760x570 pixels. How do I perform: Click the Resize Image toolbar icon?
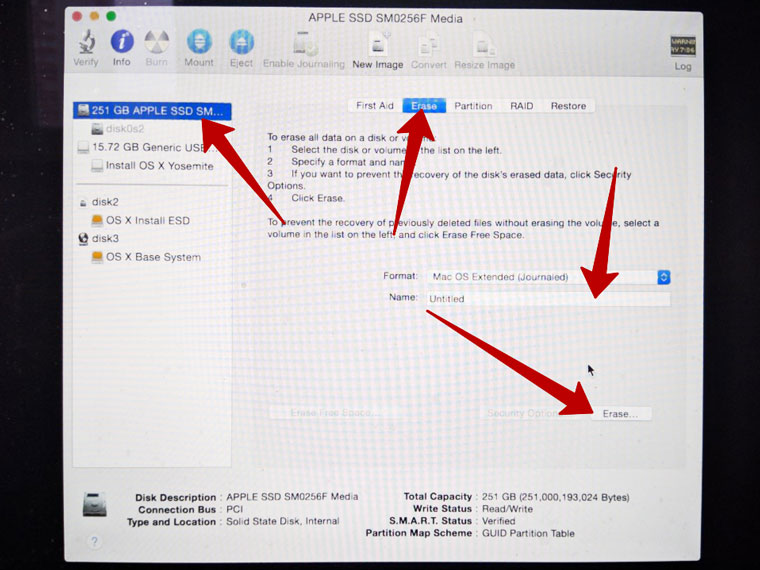coord(484,44)
